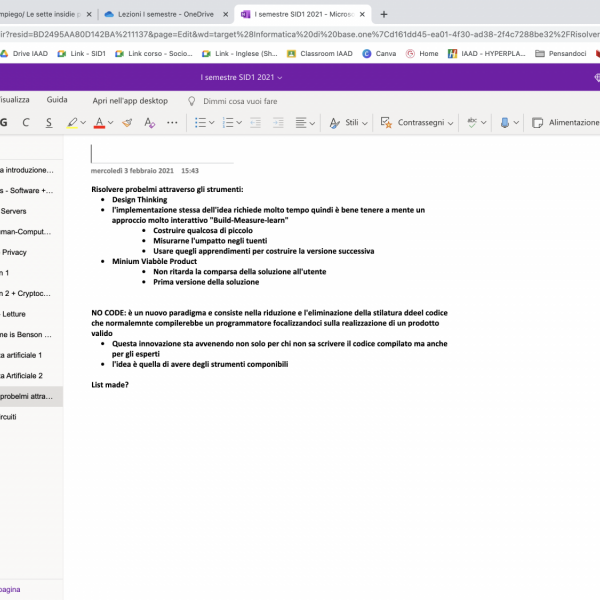The image size is (600, 600).
Task: Toggle underline formatting S button
Action: pos(49,122)
